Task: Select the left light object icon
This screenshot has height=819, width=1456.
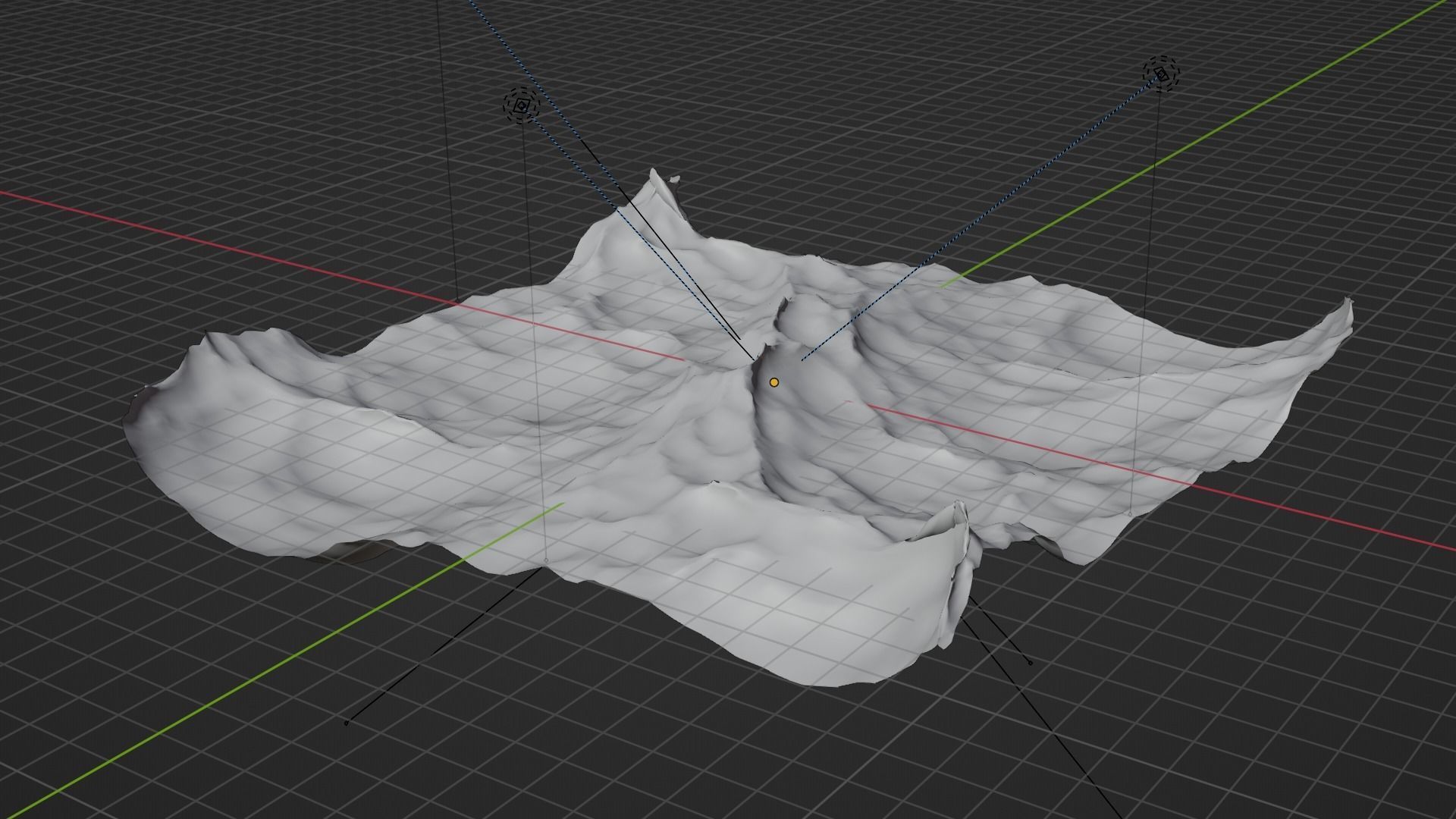Action: 522,106
